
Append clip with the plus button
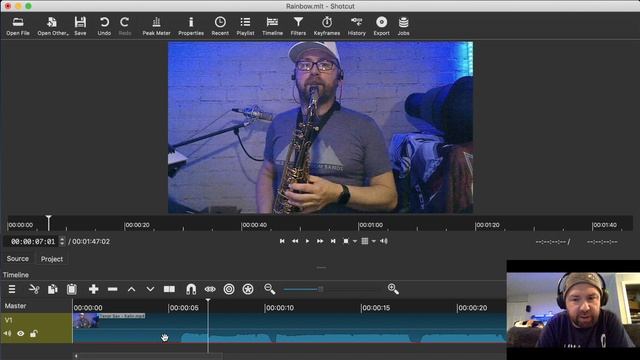(93, 289)
